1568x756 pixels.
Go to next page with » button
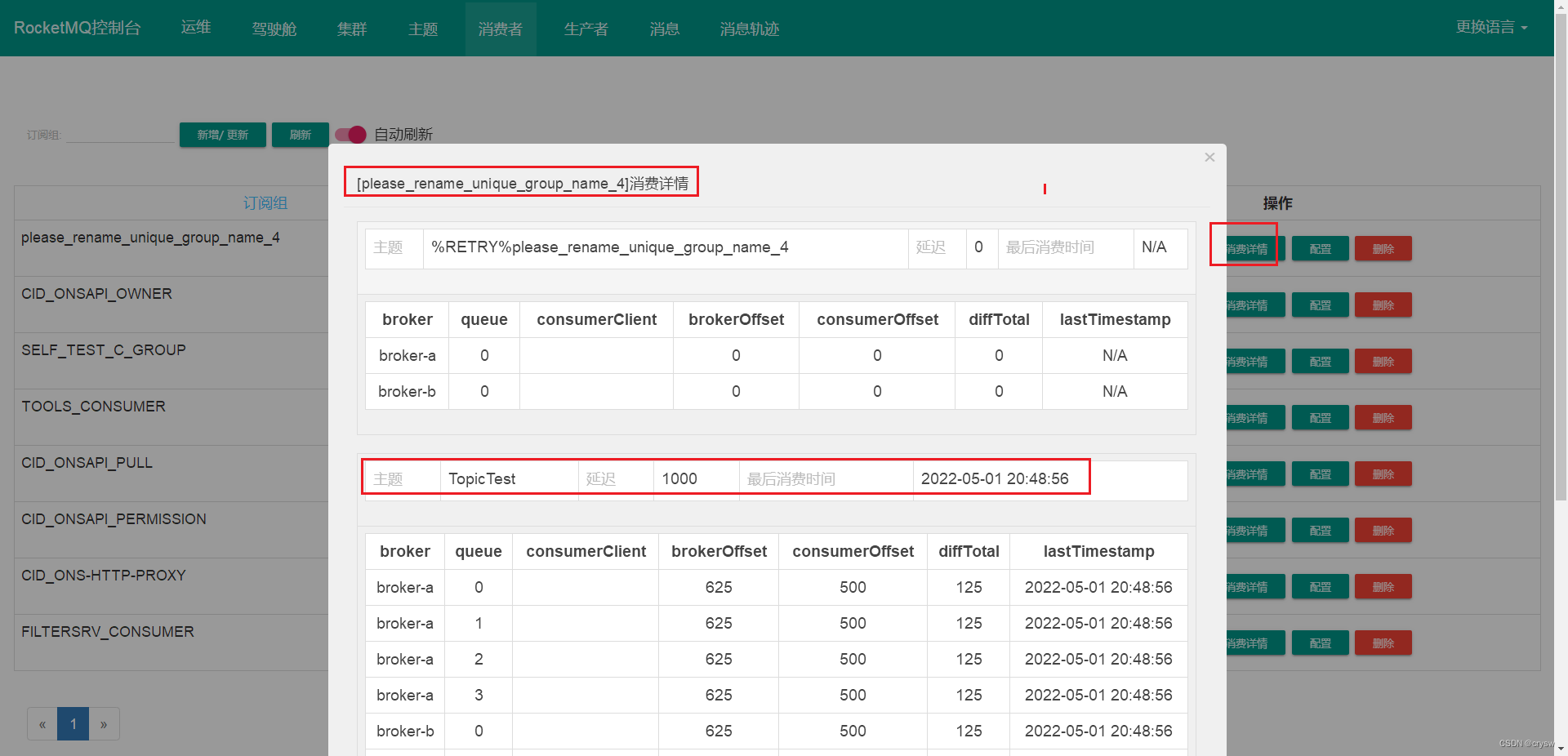click(104, 724)
